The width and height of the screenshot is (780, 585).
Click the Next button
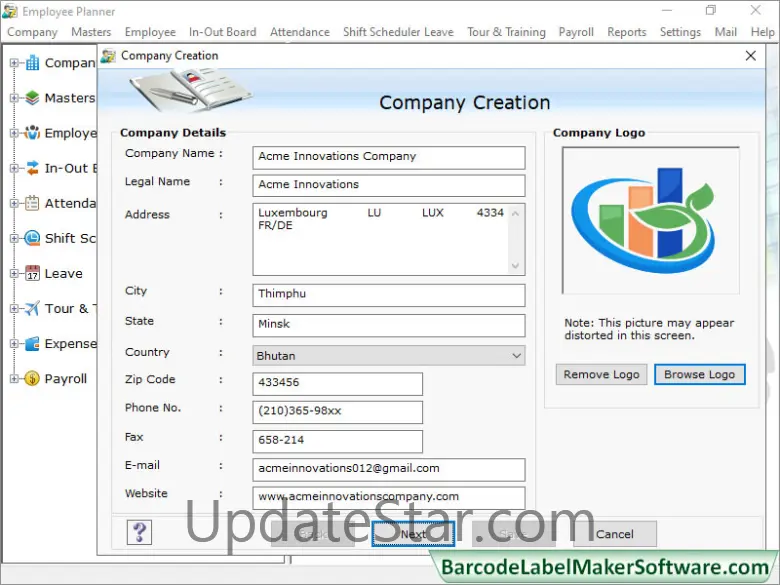coord(413,534)
